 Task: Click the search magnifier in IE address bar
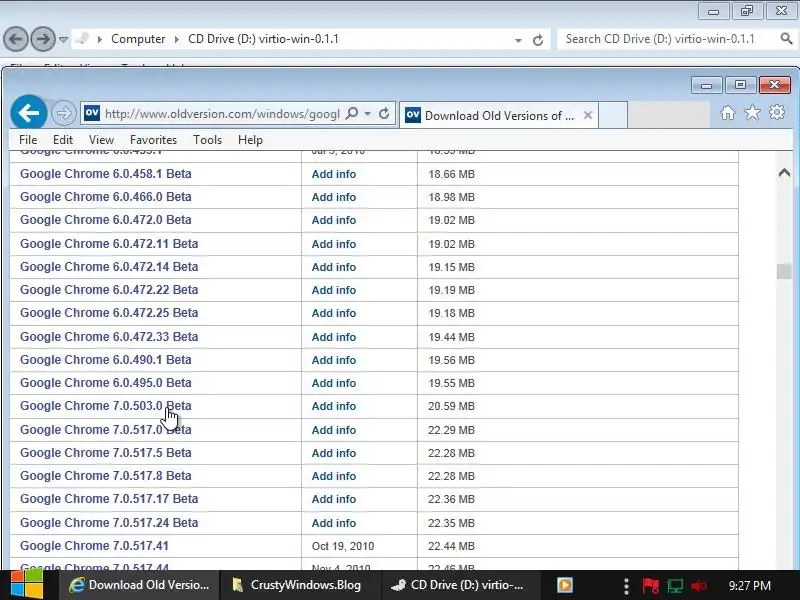coord(352,113)
